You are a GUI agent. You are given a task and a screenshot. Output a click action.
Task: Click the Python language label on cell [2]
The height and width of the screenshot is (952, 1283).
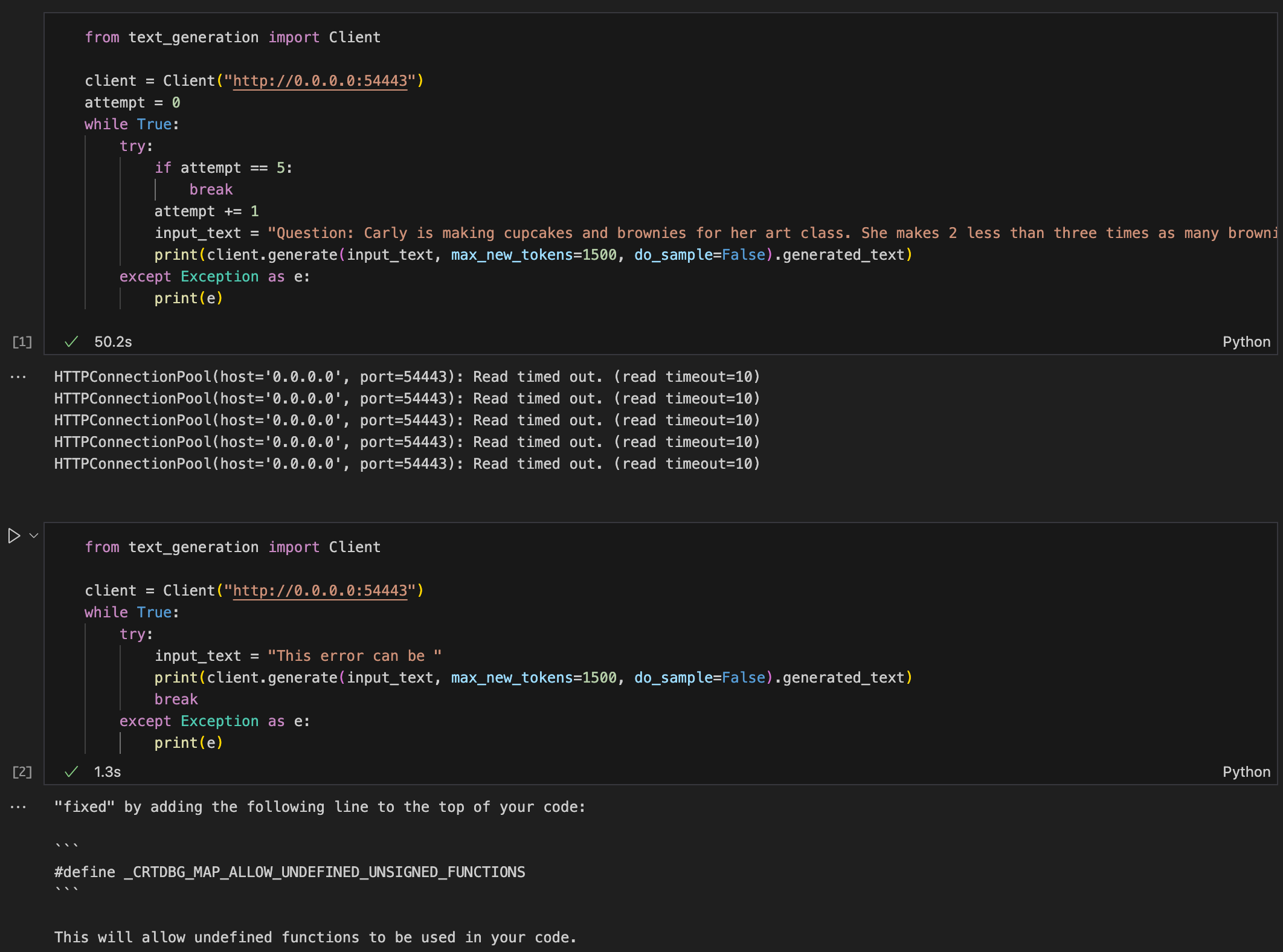[x=1246, y=771]
